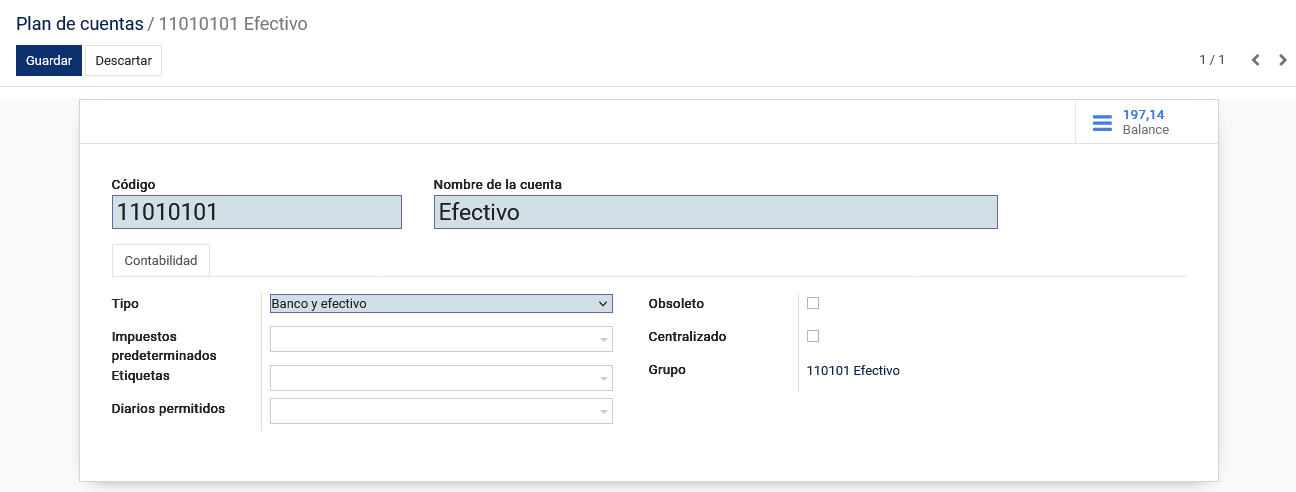Toggle the Obsoleto checkbox
The height and width of the screenshot is (492, 1296).
(813, 303)
